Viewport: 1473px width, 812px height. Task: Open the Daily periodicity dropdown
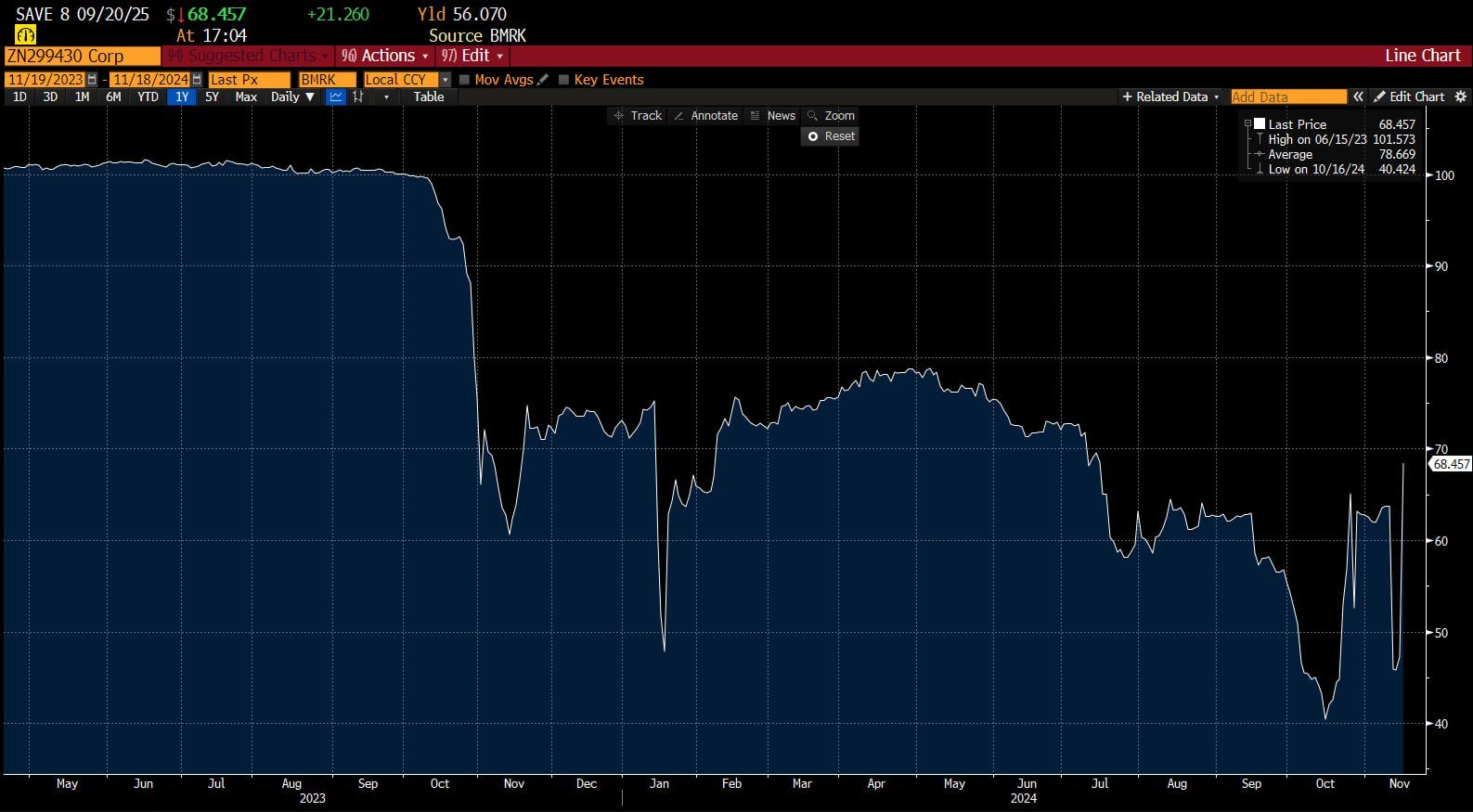292,97
